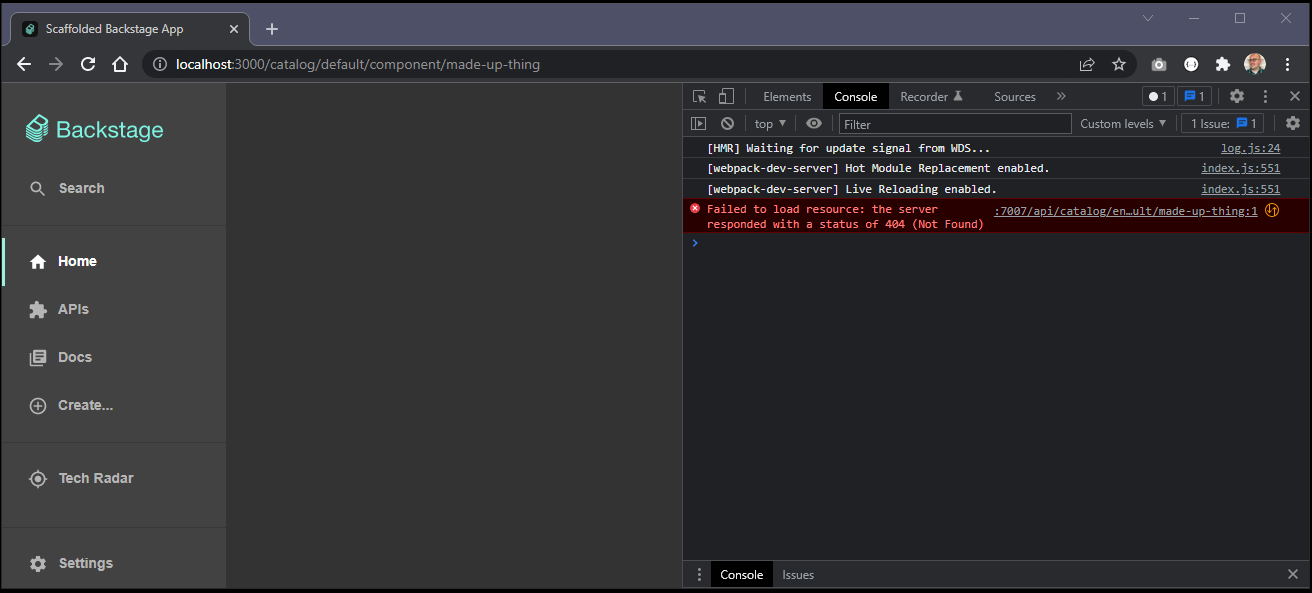
Task: Click the red error icon in console
Action: [695, 208]
